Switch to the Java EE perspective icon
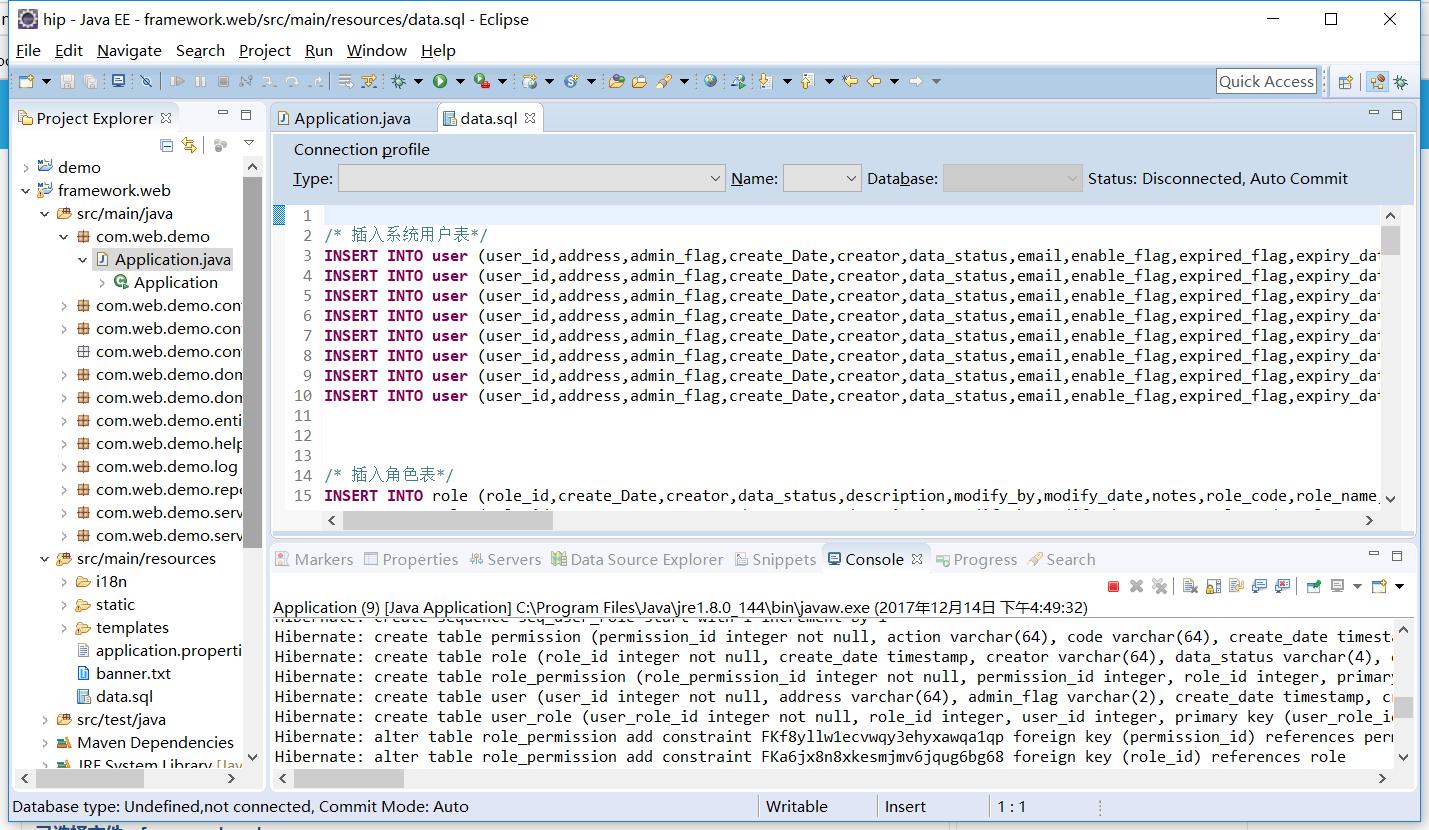 click(1377, 82)
